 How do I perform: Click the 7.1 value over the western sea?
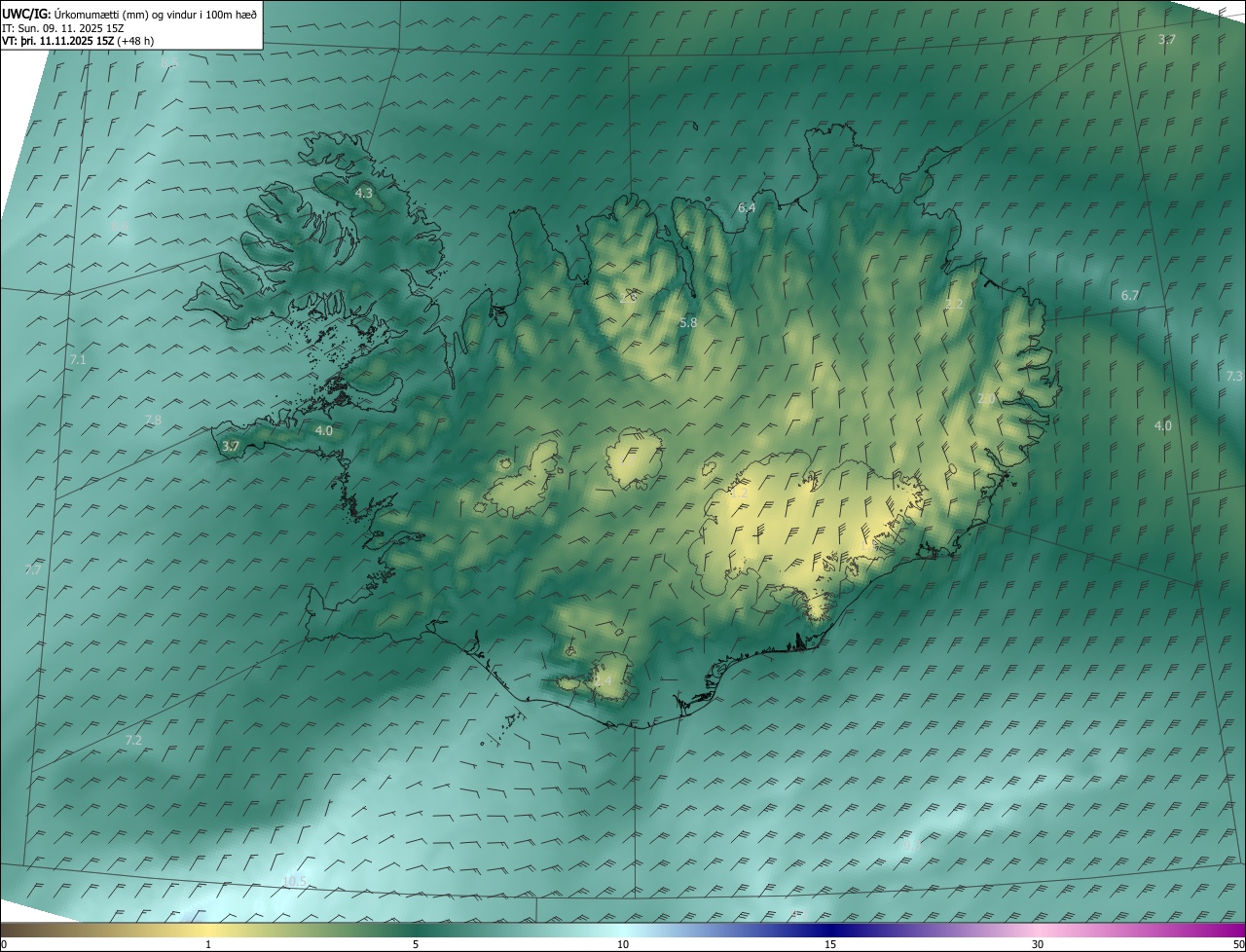click(x=78, y=360)
